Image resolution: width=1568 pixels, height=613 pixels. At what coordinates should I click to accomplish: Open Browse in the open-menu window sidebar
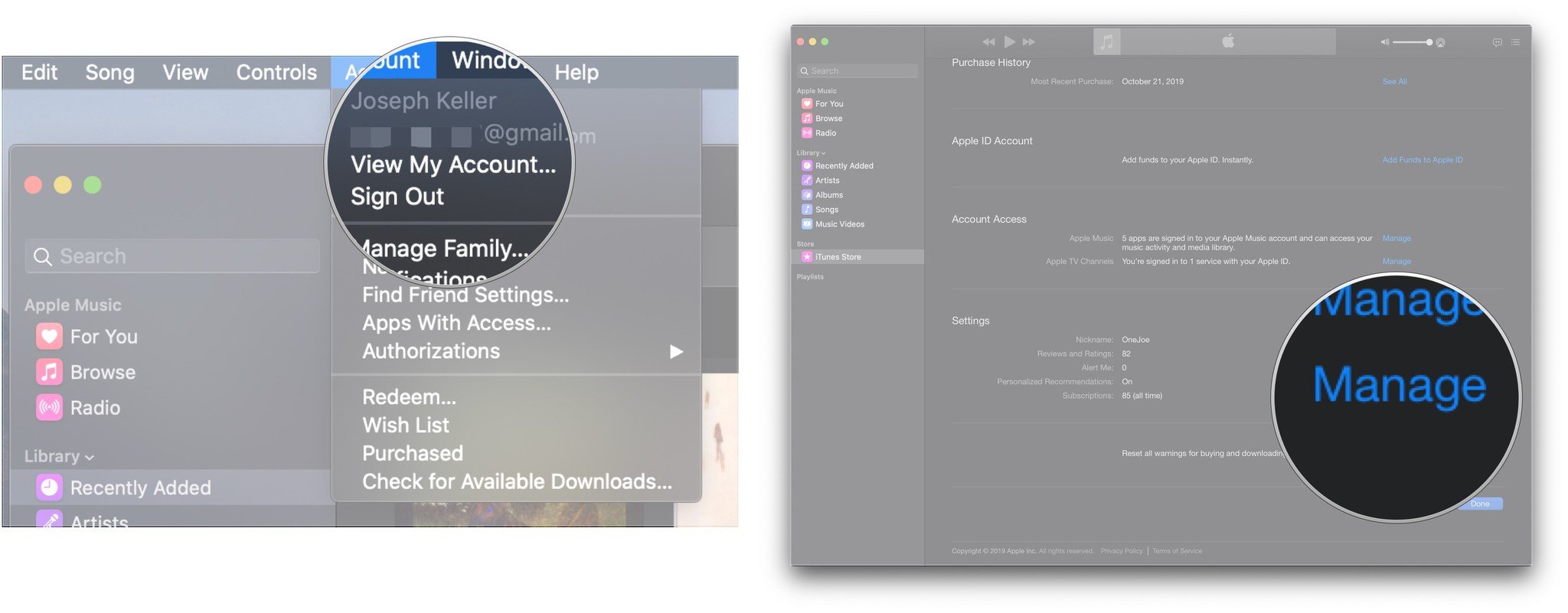86,373
